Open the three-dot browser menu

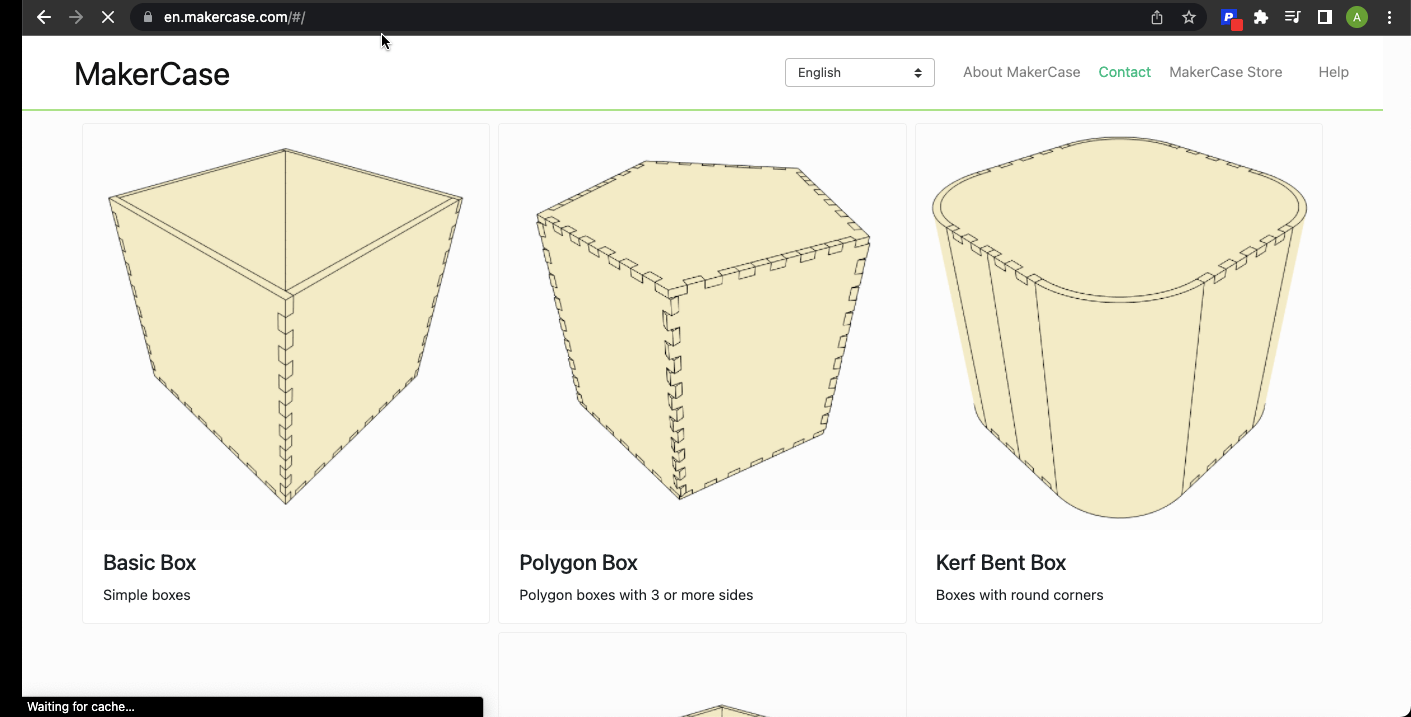[x=1389, y=17]
